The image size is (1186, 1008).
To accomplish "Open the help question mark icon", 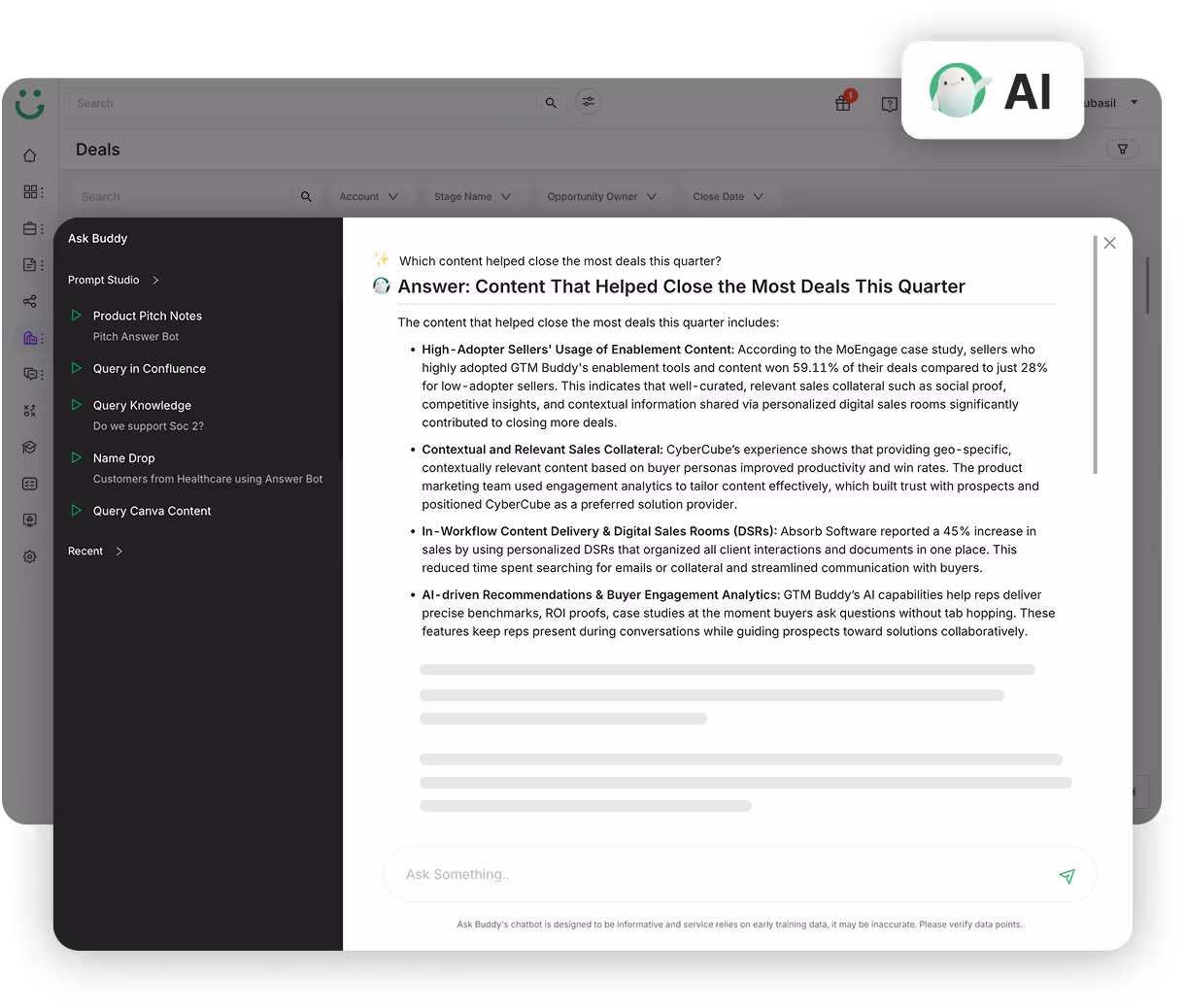I will tap(889, 104).
